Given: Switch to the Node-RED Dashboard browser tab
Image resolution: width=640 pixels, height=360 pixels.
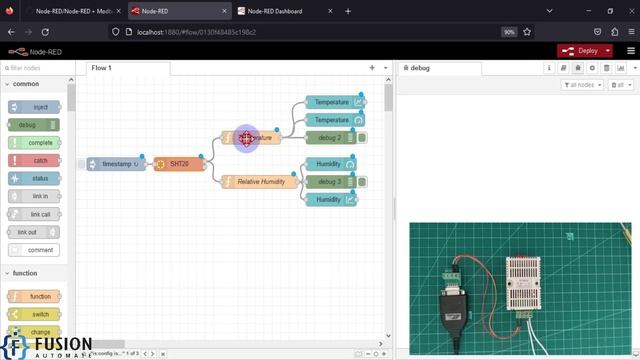Looking at the screenshot, I should pos(283,11).
